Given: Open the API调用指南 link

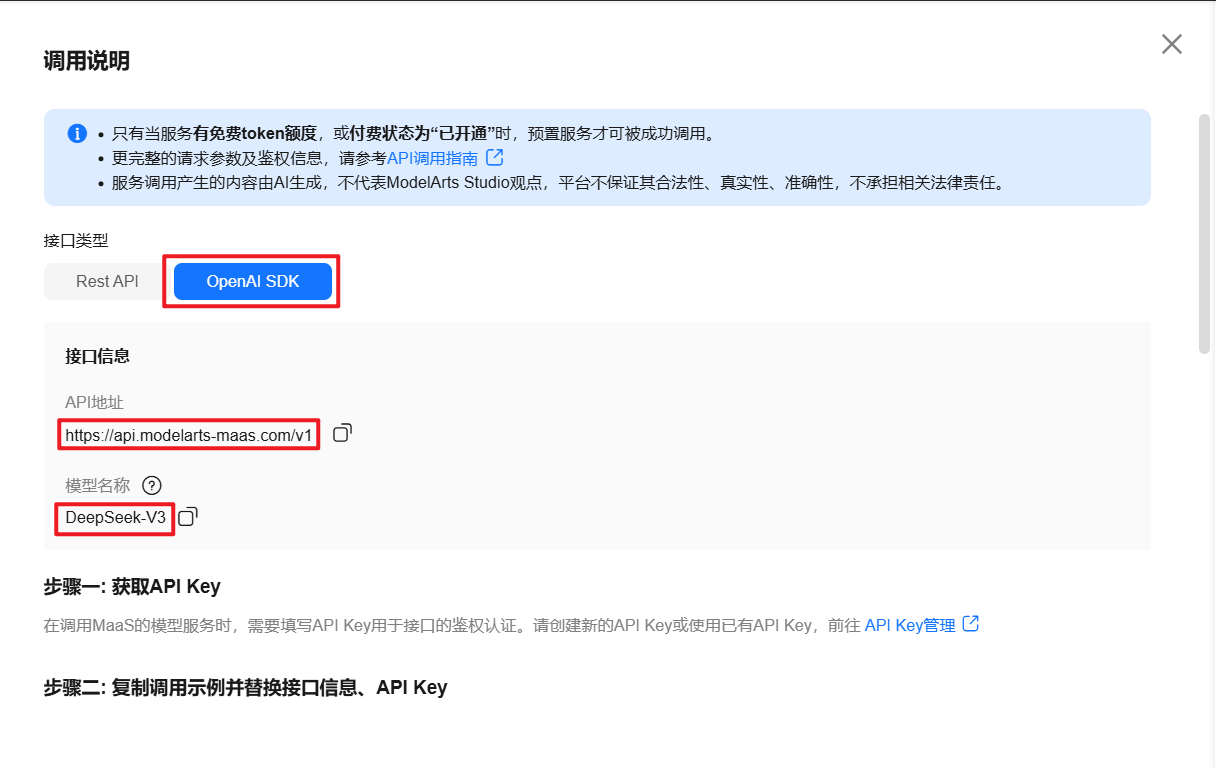Looking at the screenshot, I should (x=432, y=158).
